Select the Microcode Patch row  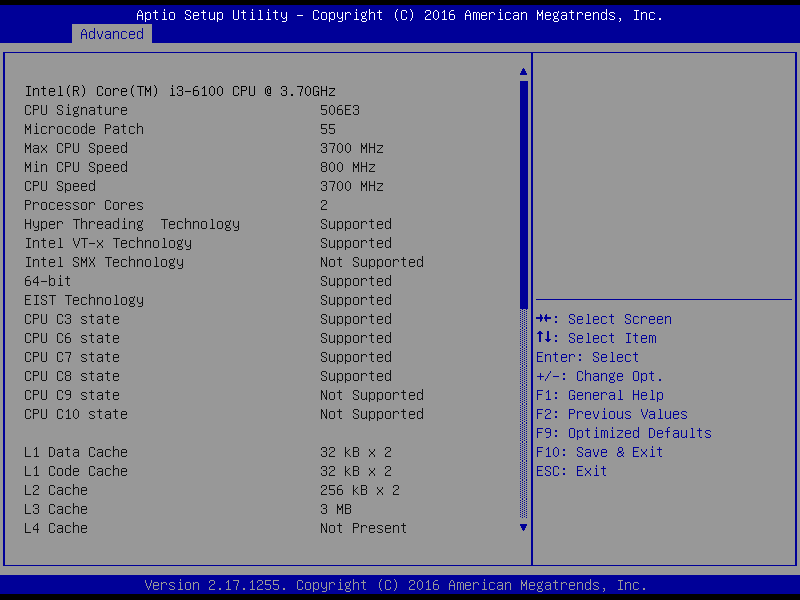(84, 129)
